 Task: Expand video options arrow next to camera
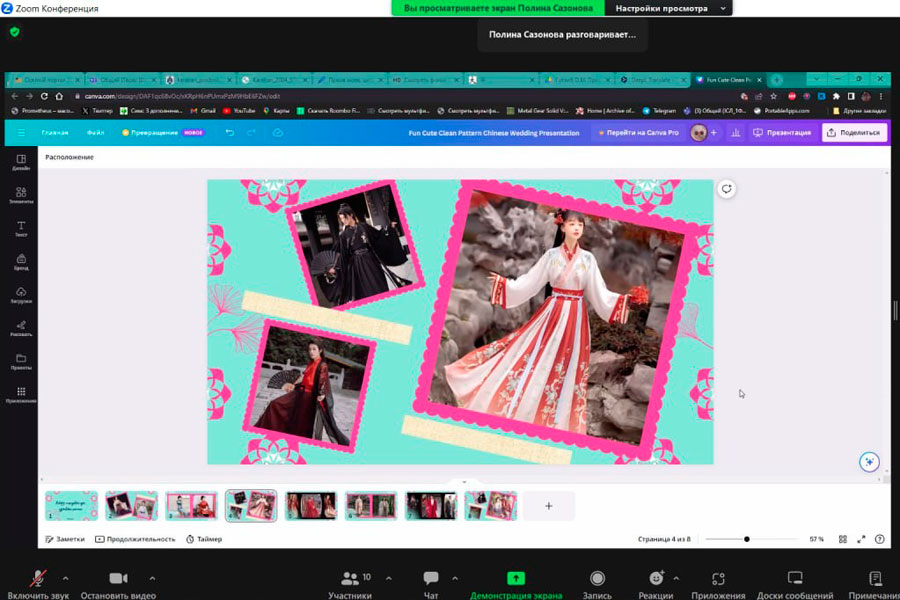152,578
